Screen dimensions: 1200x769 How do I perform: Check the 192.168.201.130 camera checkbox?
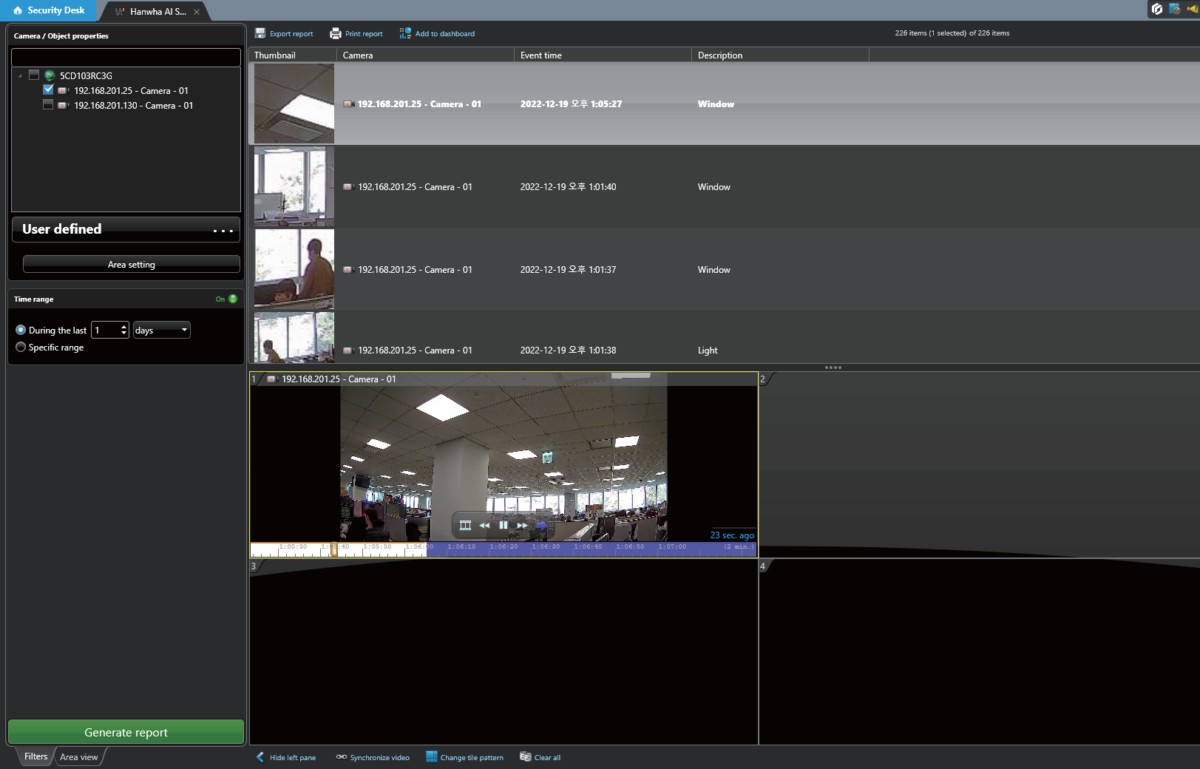click(x=49, y=105)
